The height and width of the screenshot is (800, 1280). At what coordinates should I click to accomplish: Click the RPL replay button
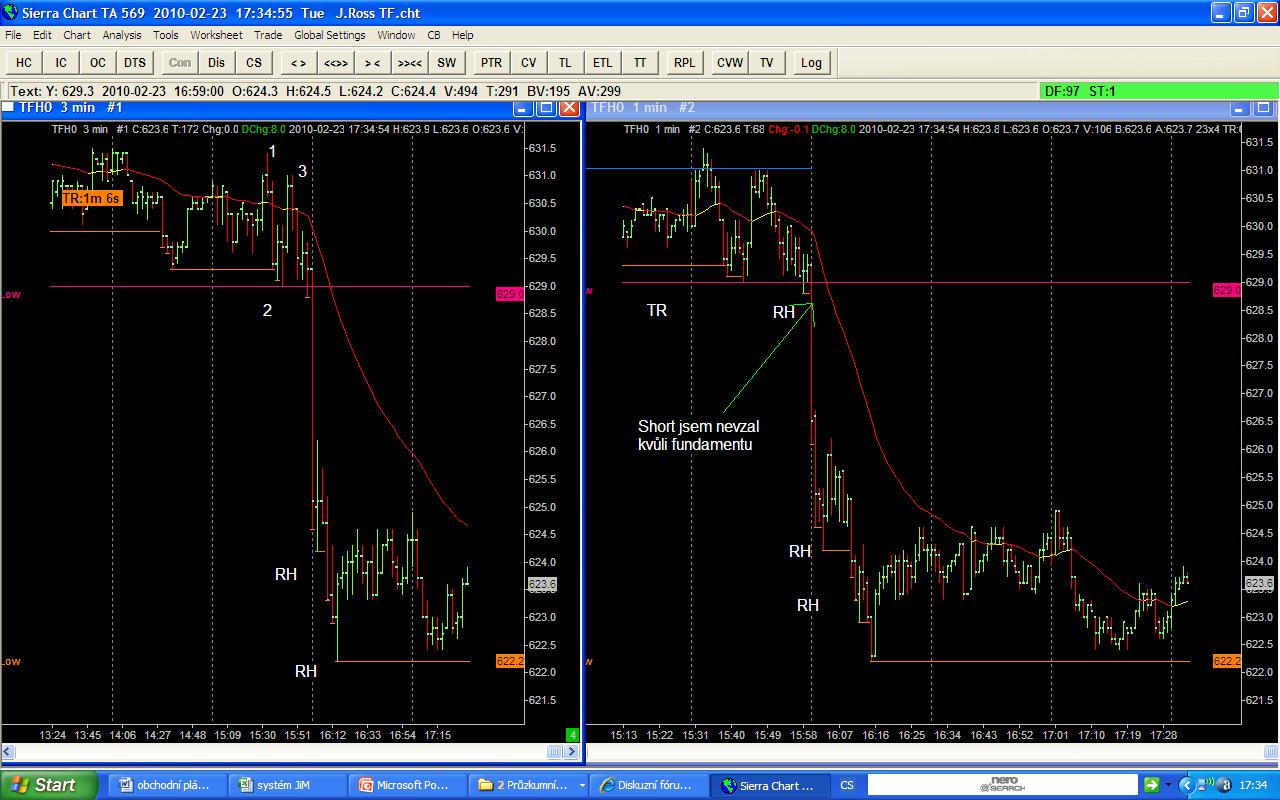pyautogui.click(x=684, y=62)
